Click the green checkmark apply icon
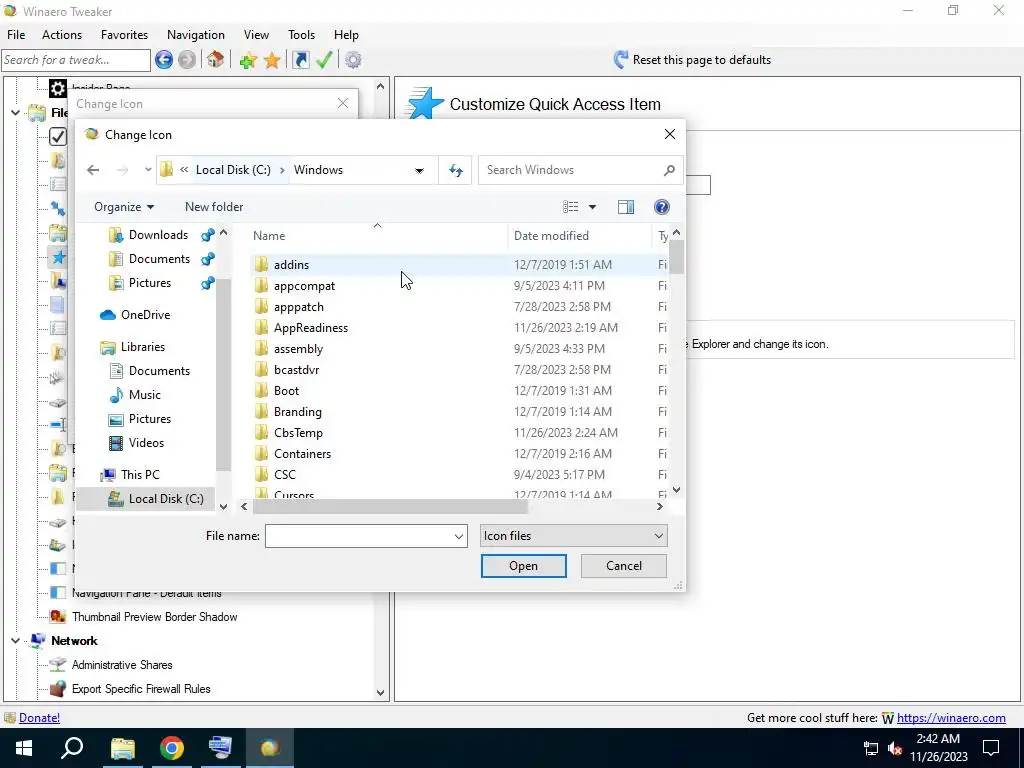 pyautogui.click(x=325, y=60)
